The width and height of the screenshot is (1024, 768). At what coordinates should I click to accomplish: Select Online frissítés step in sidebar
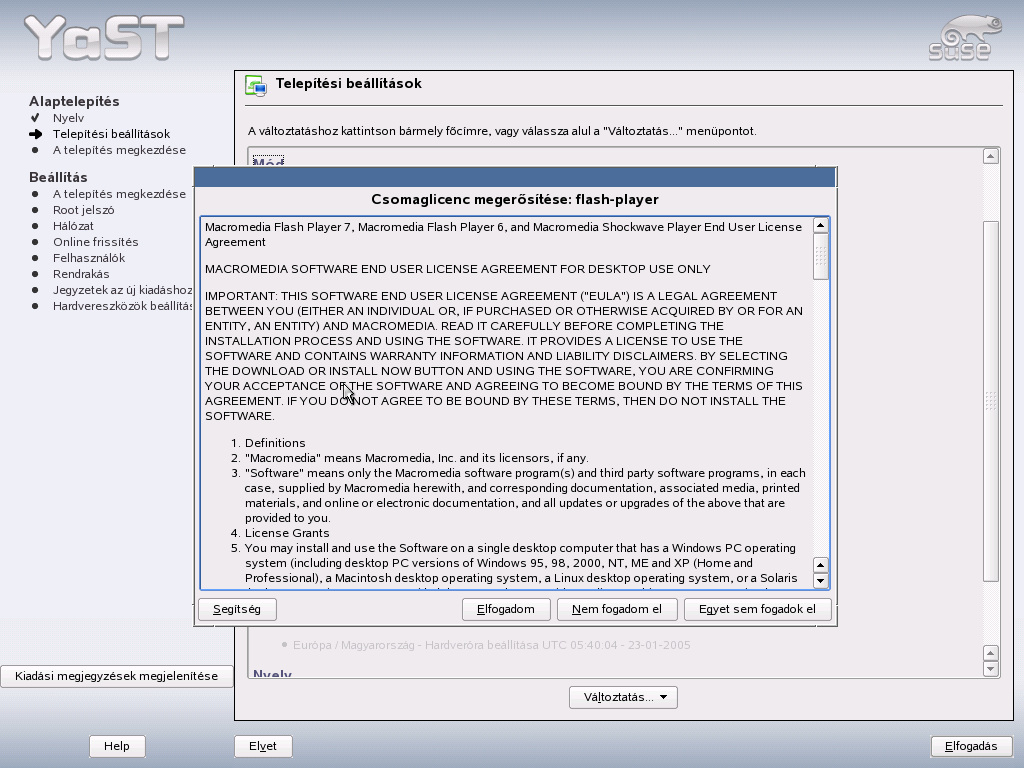(96, 242)
